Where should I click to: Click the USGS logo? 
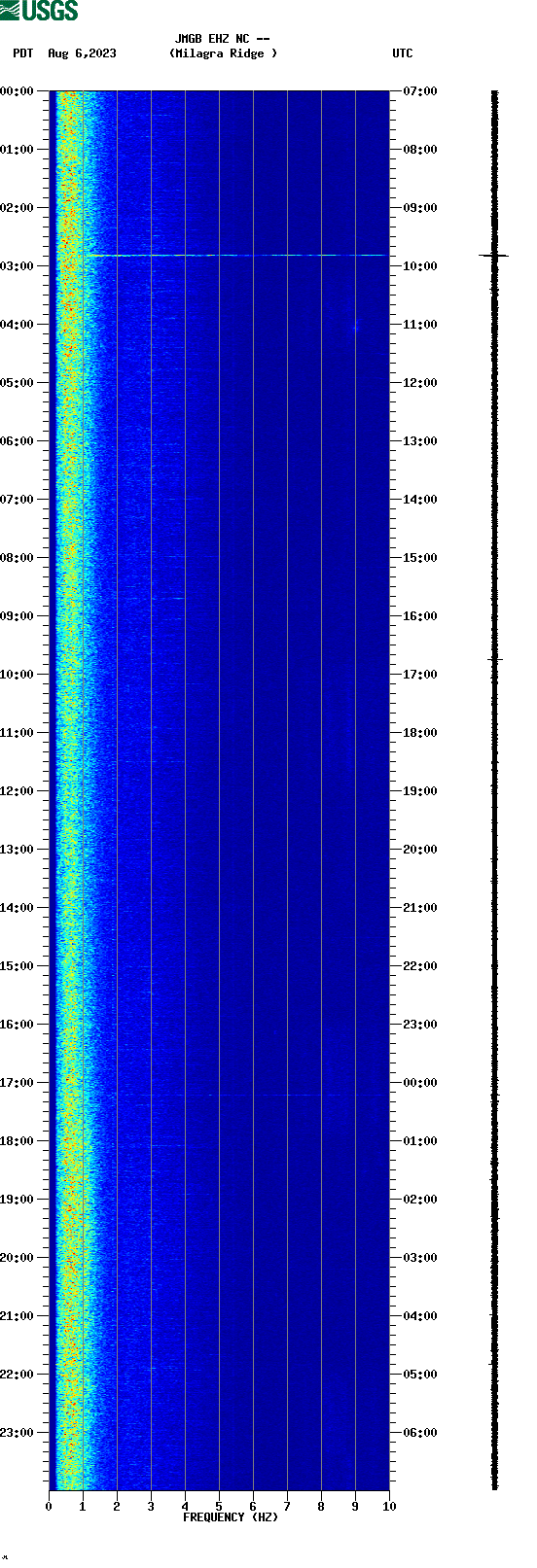point(39,11)
